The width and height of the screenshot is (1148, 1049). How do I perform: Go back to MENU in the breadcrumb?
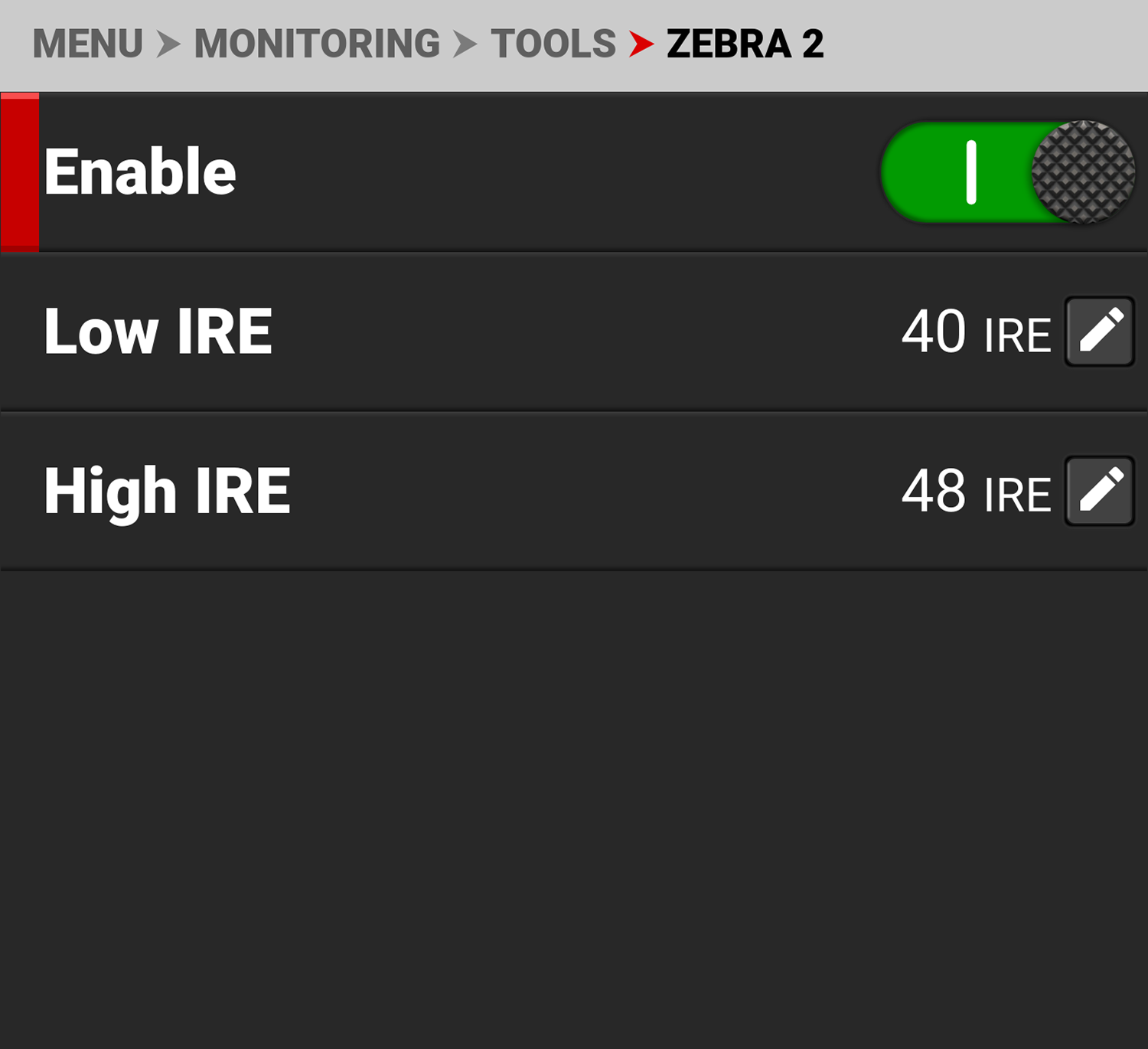pyautogui.click(x=87, y=44)
